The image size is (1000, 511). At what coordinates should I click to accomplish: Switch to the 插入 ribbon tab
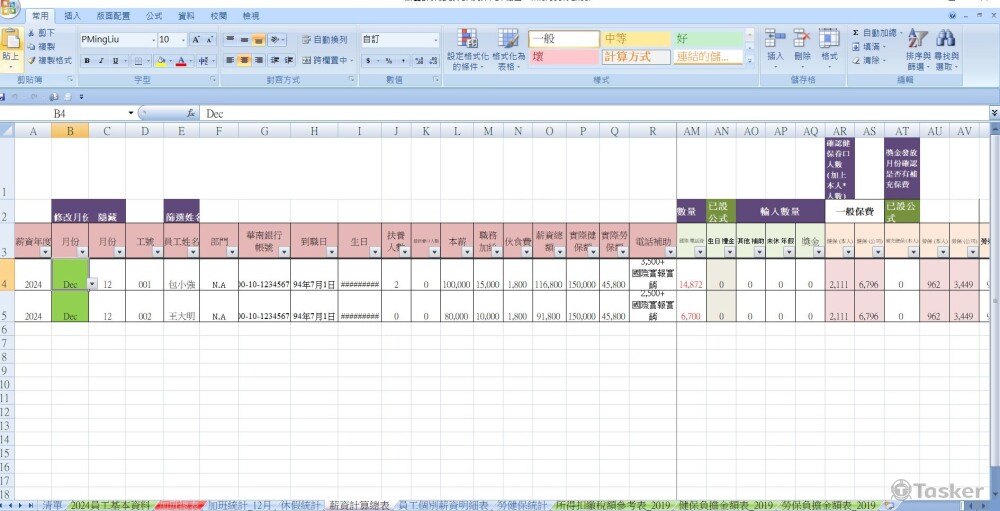click(x=73, y=17)
